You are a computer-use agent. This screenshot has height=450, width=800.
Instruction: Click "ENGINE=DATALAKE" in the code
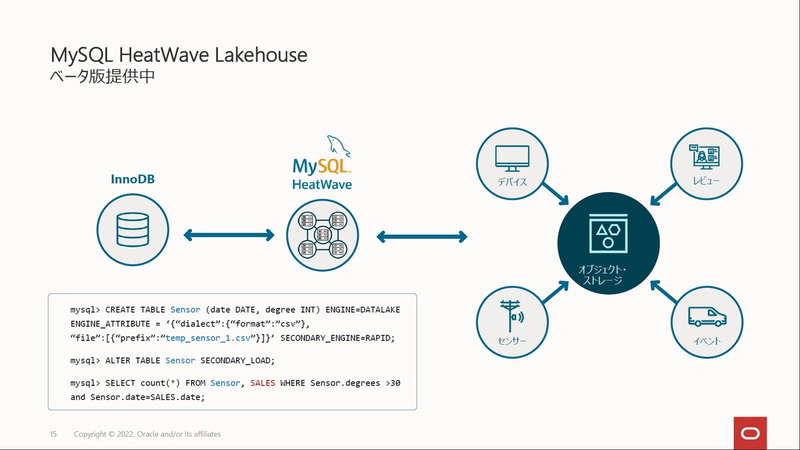tap(363, 310)
